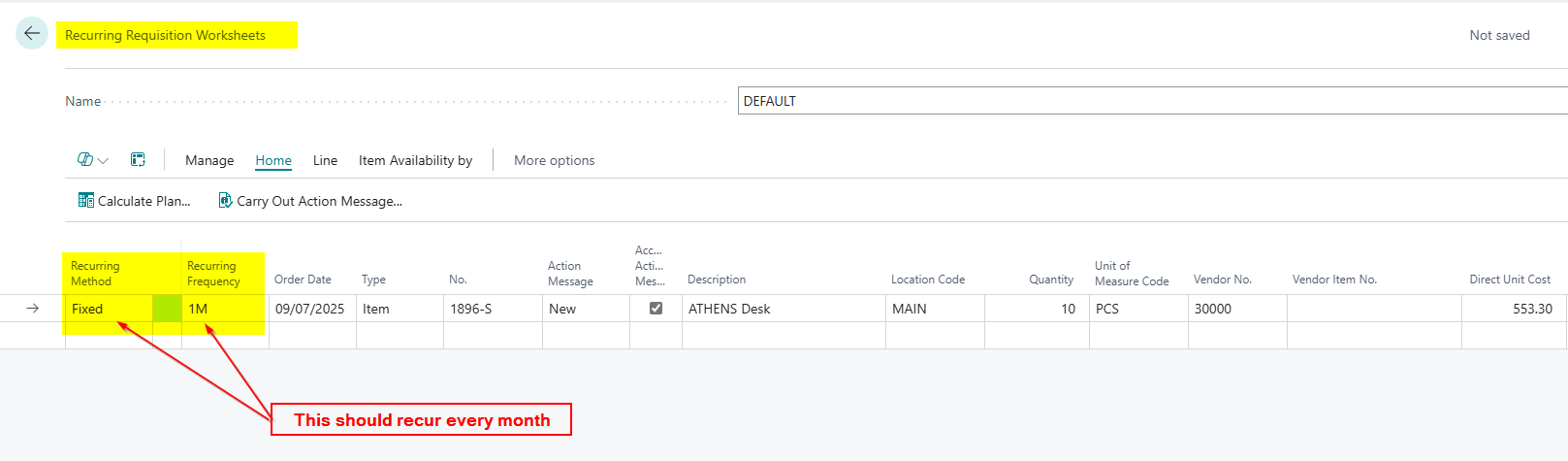This screenshot has height=461, width=1568.
Task: Select the row arrow indicator for first line
Action: click(32, 309)
